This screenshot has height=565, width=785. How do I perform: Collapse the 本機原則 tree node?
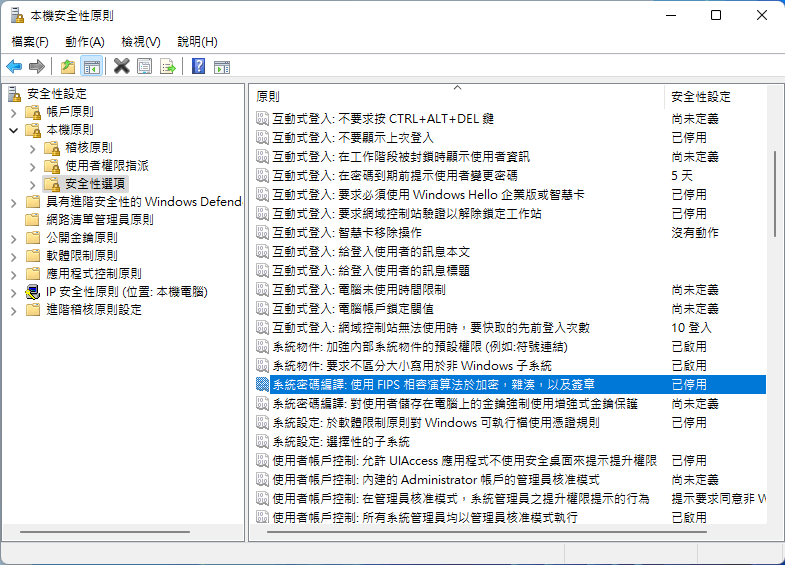(x=14, y=130)
